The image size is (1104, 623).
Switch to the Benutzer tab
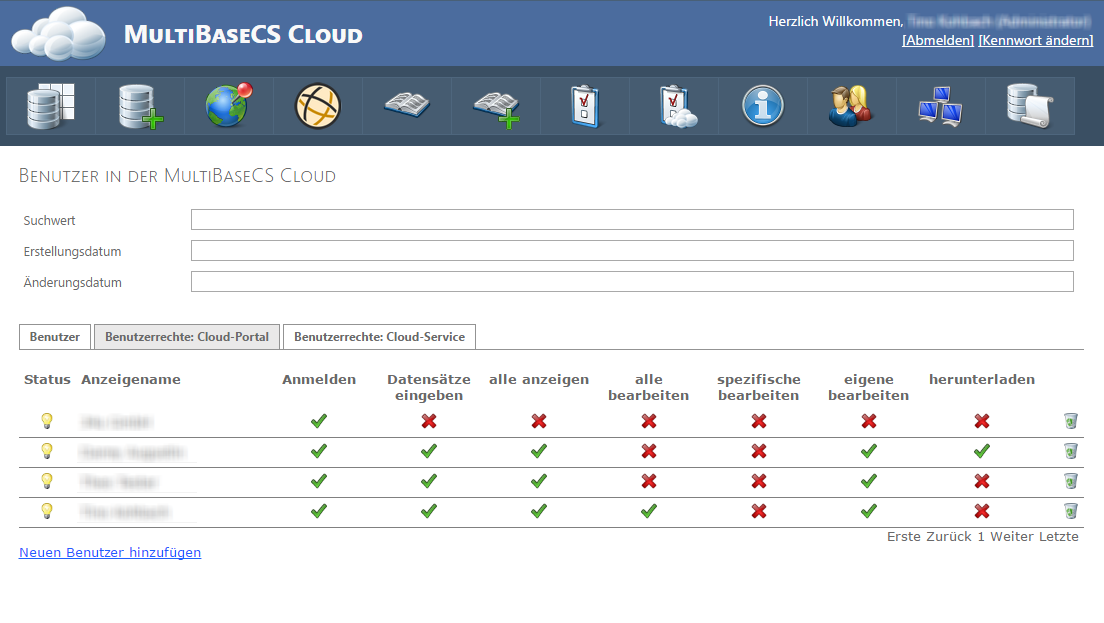pos(55,336)
